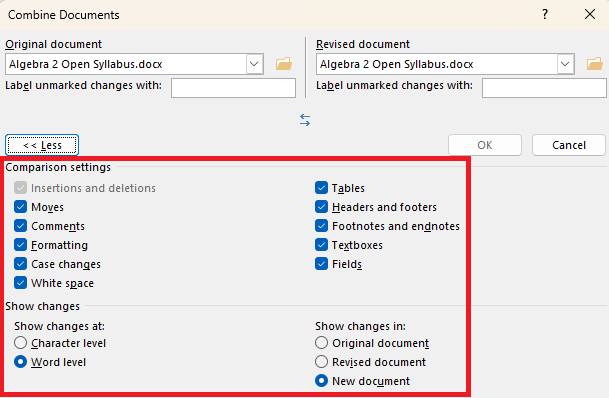Select Revised document radio button
The height and width of the screenshot is (398, 609).
pyautogui.click(x=321, y=362)
